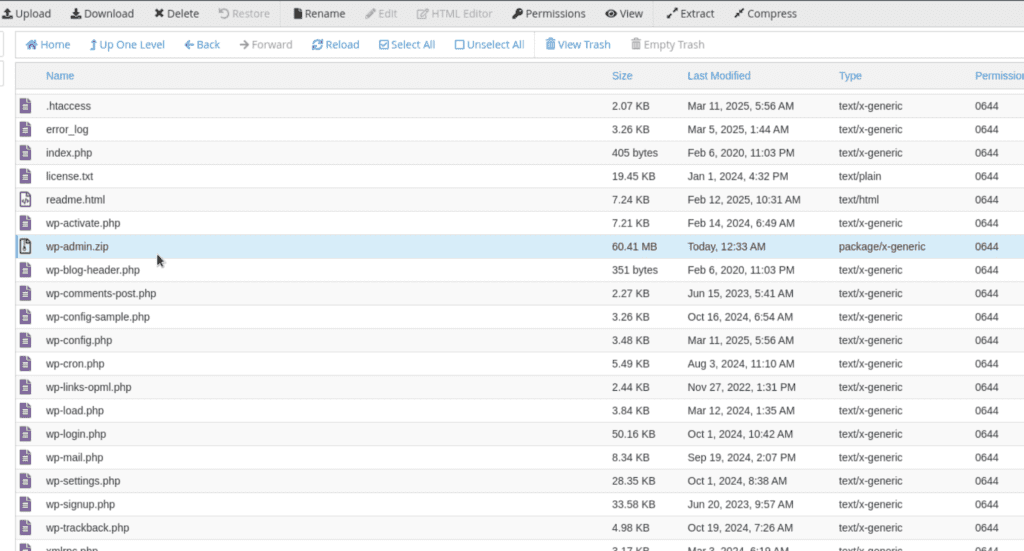Navigate Up One Level
This screenshot has width=1024, height=551.
(x=127, y=44)
